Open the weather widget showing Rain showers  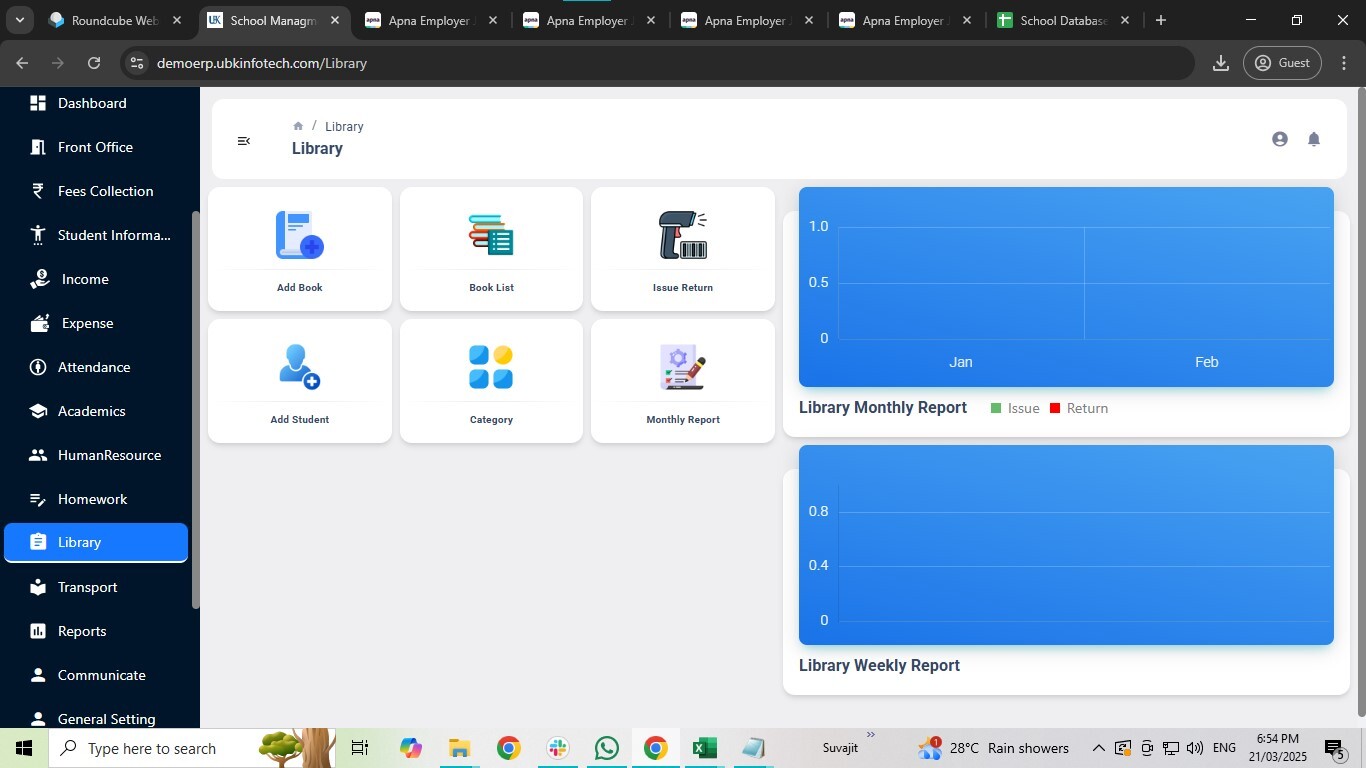click(994, 748)
